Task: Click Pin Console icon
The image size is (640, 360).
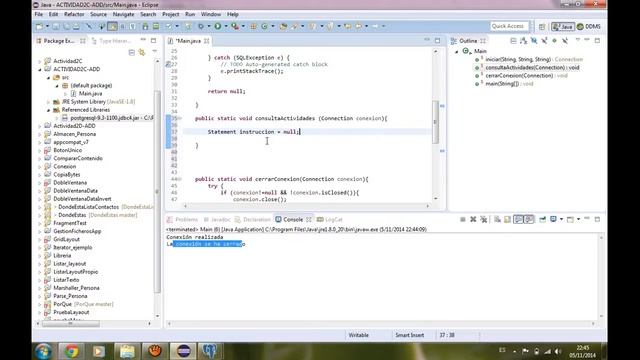Action: [x=542, y=219]
